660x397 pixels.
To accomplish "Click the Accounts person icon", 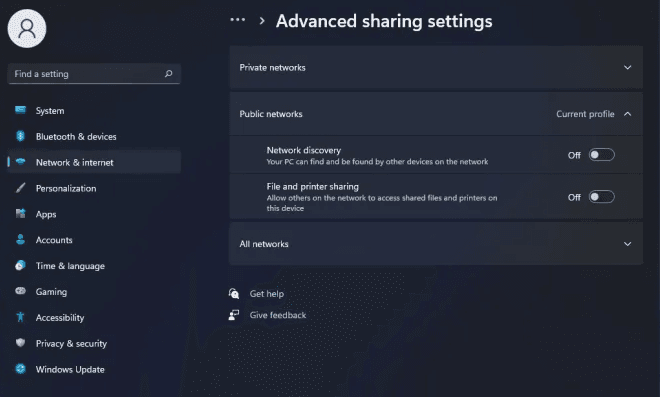I will pyautogui.click(x=20, y=240).
